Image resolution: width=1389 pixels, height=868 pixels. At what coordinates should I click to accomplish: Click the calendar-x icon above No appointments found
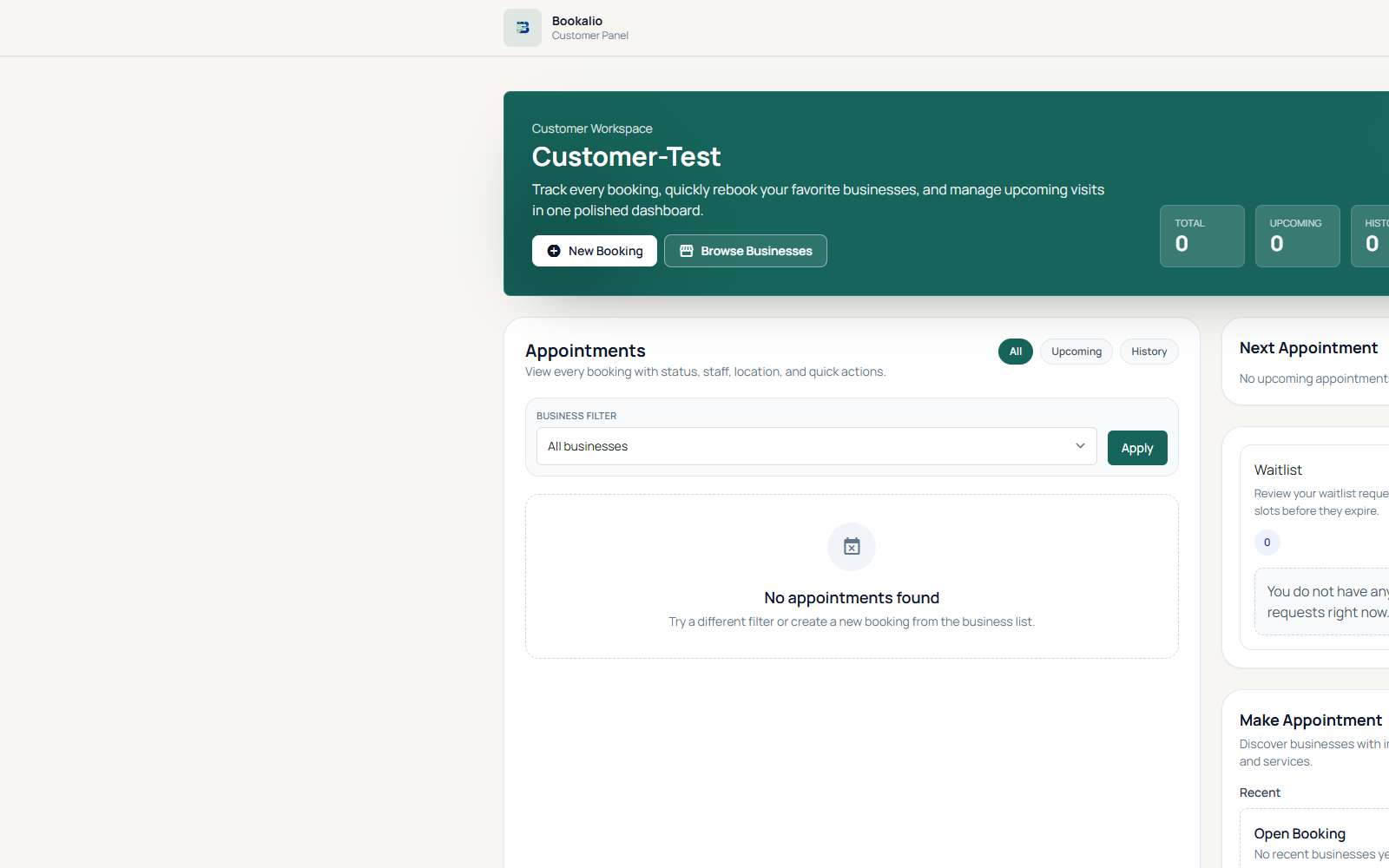852,547
